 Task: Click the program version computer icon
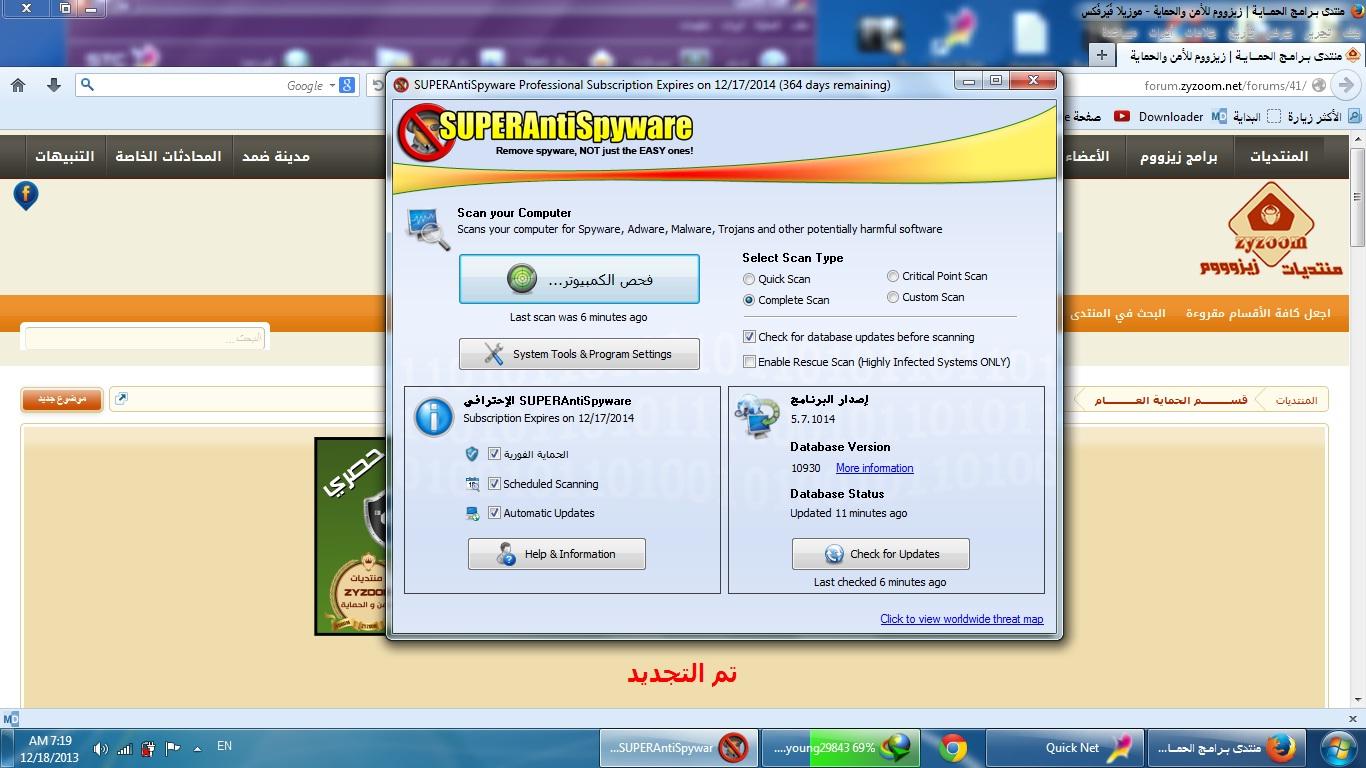point(756,417)
